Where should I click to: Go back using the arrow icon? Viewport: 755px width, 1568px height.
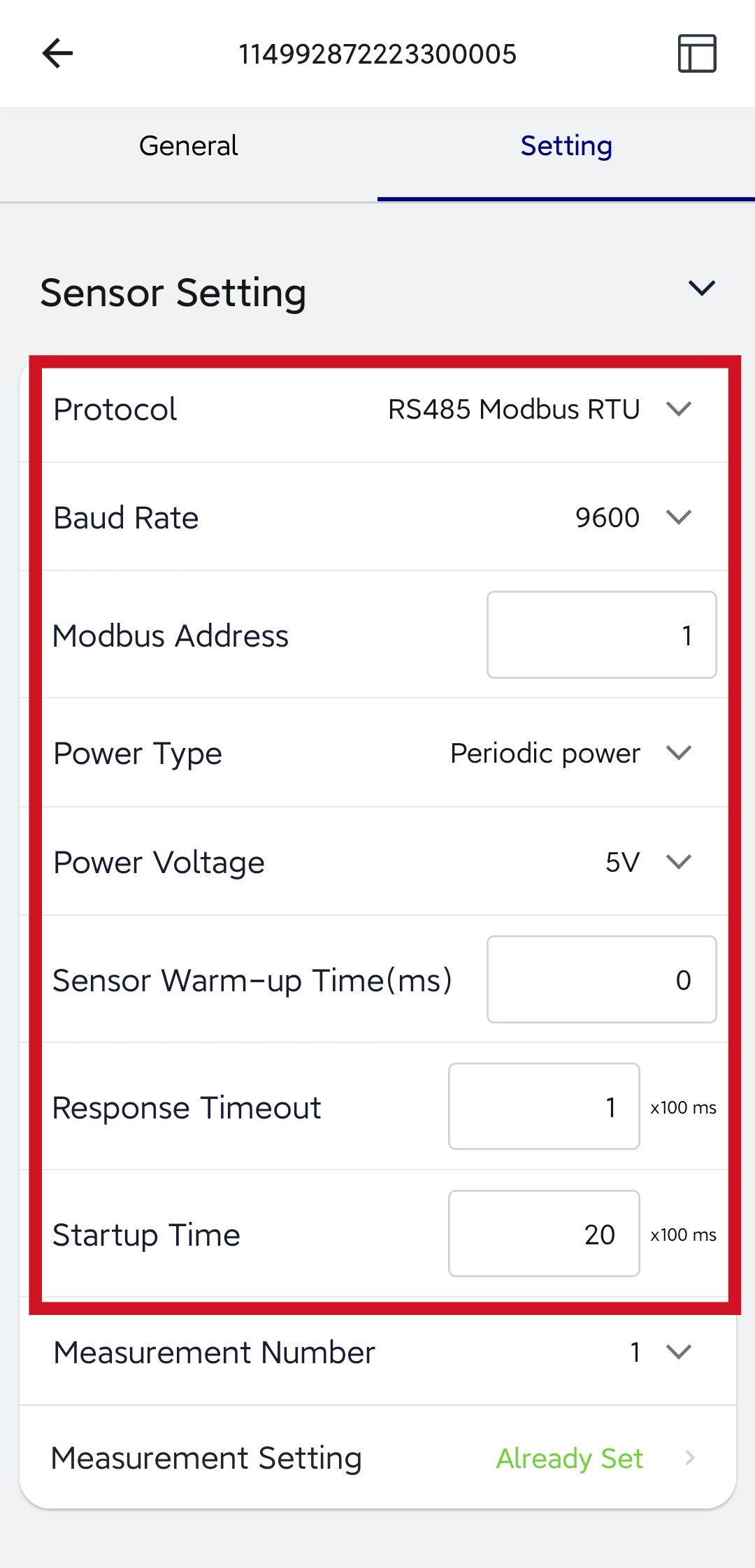coord(57,54)
